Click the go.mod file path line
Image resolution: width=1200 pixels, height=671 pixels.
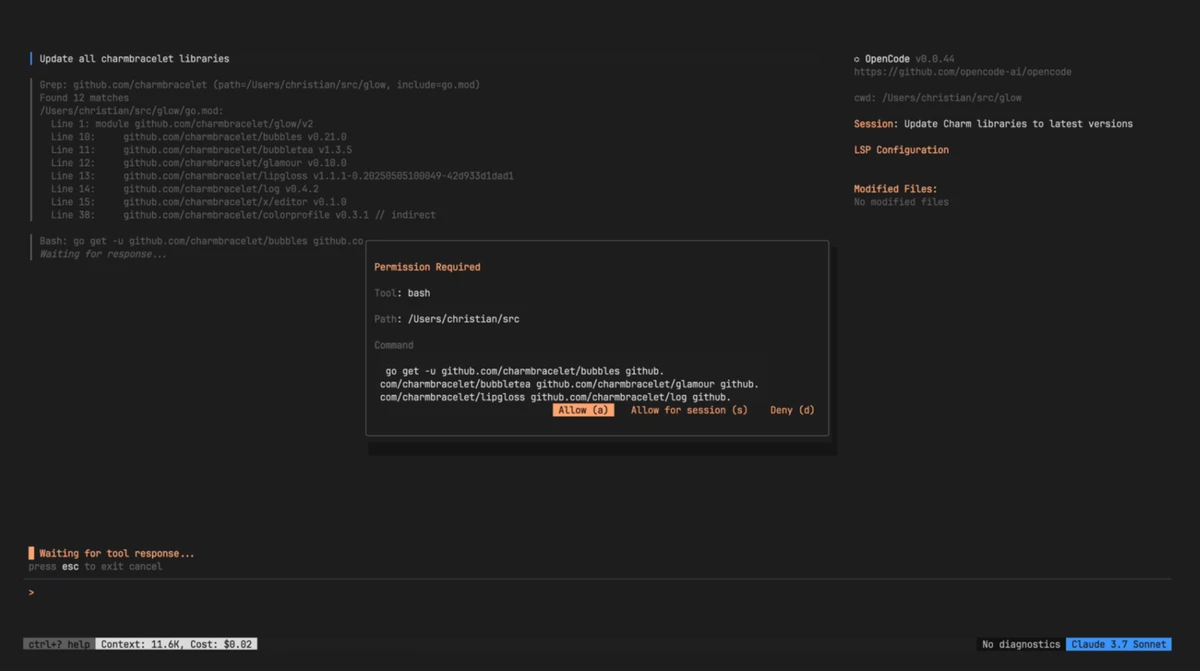pyautogui.click(x=131, y=111)
